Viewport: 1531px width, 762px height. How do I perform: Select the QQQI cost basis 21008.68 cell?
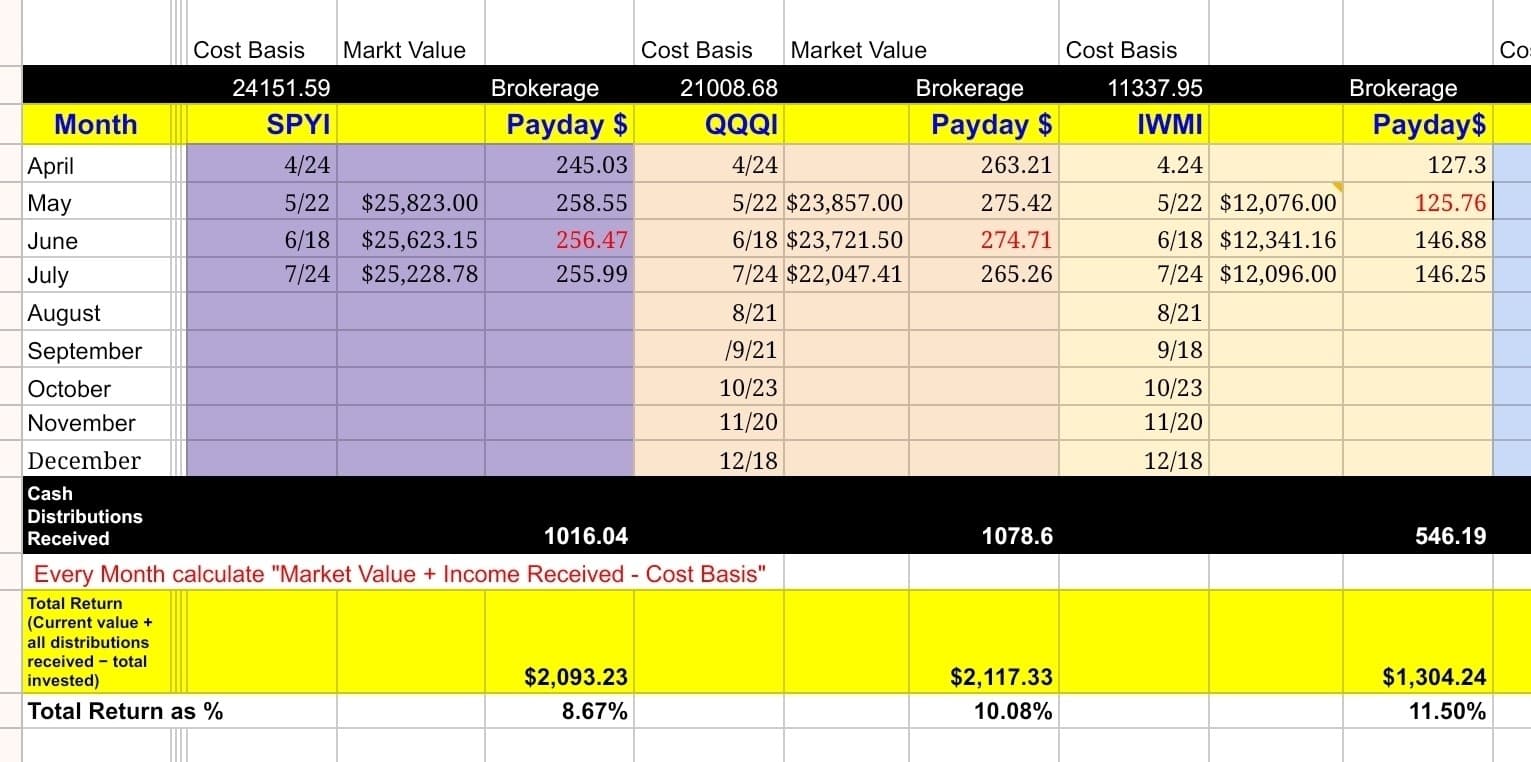coord(709,87)
